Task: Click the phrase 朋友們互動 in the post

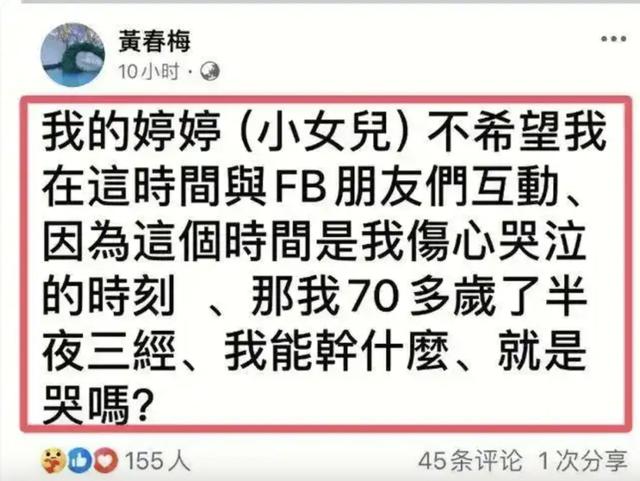Action: tap(446, 187)
